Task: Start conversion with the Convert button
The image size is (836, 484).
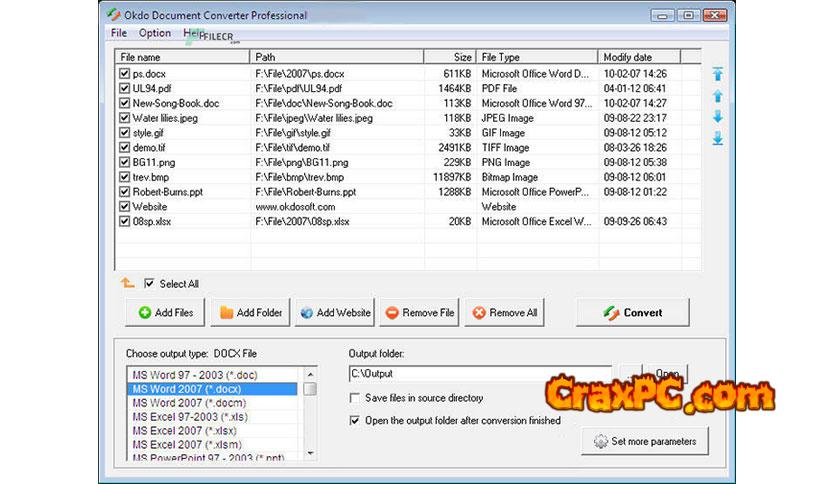Action: 632,312
